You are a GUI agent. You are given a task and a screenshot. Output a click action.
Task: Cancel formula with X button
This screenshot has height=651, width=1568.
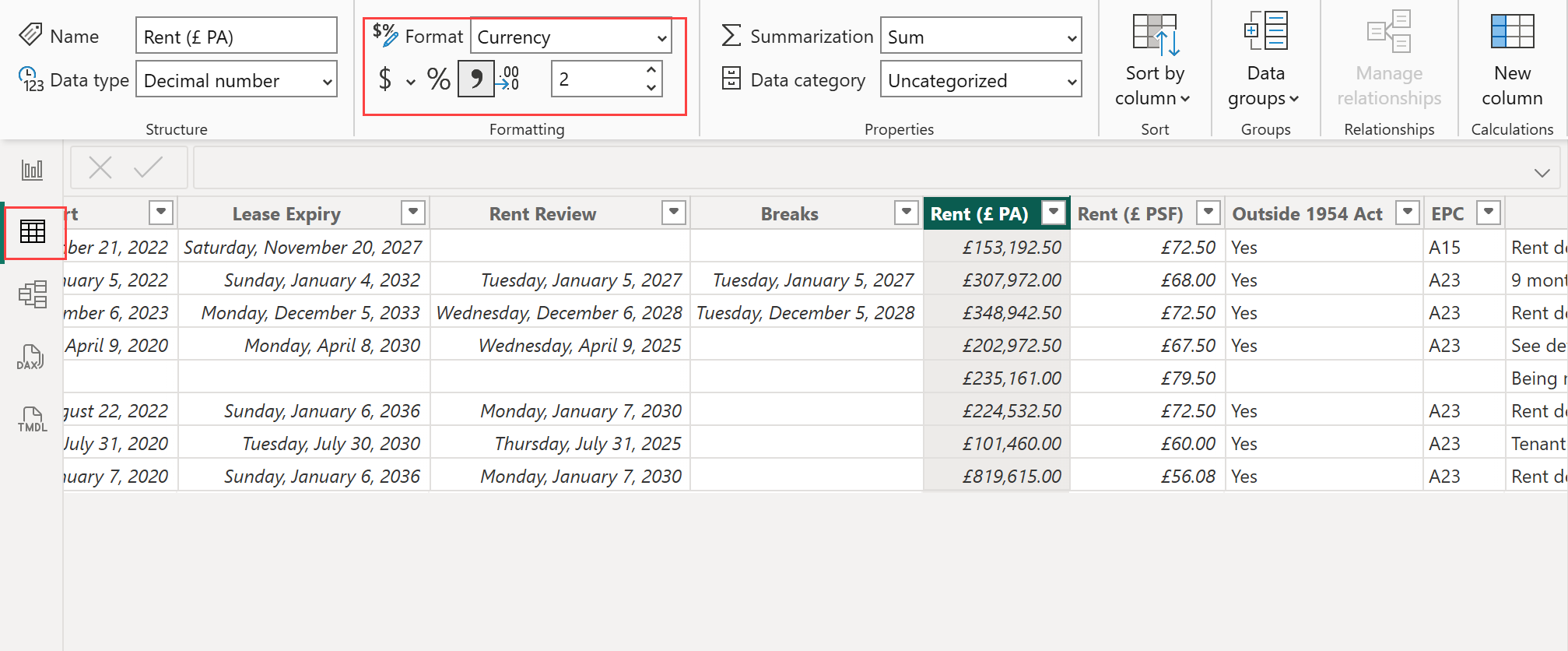[x=100, y=167]
